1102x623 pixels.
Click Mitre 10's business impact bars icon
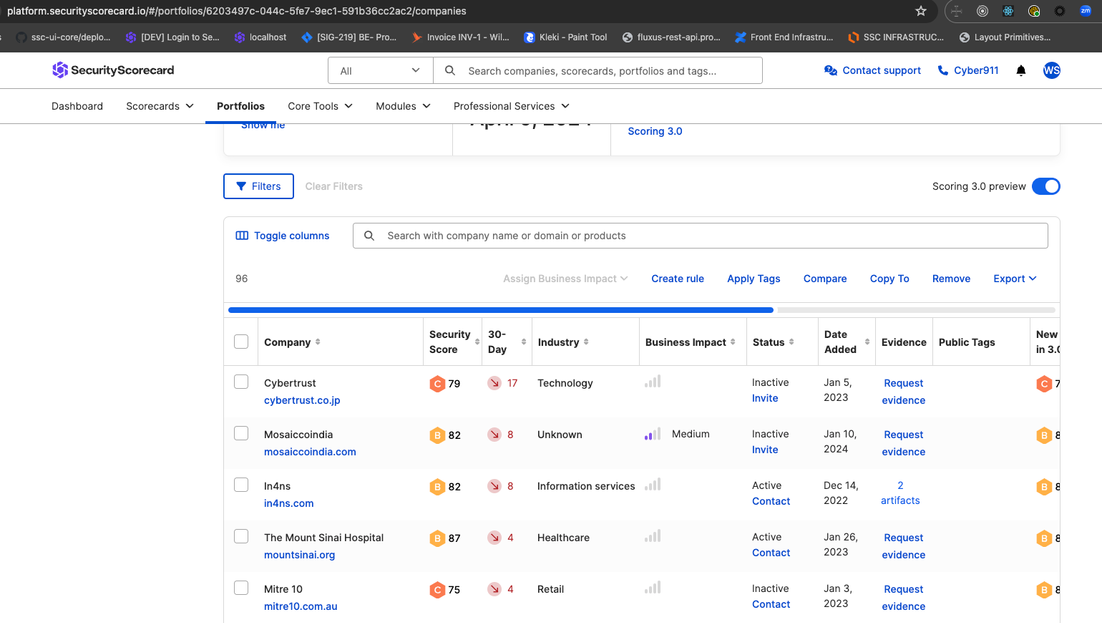pyautogui.click(x=653, y=587)
